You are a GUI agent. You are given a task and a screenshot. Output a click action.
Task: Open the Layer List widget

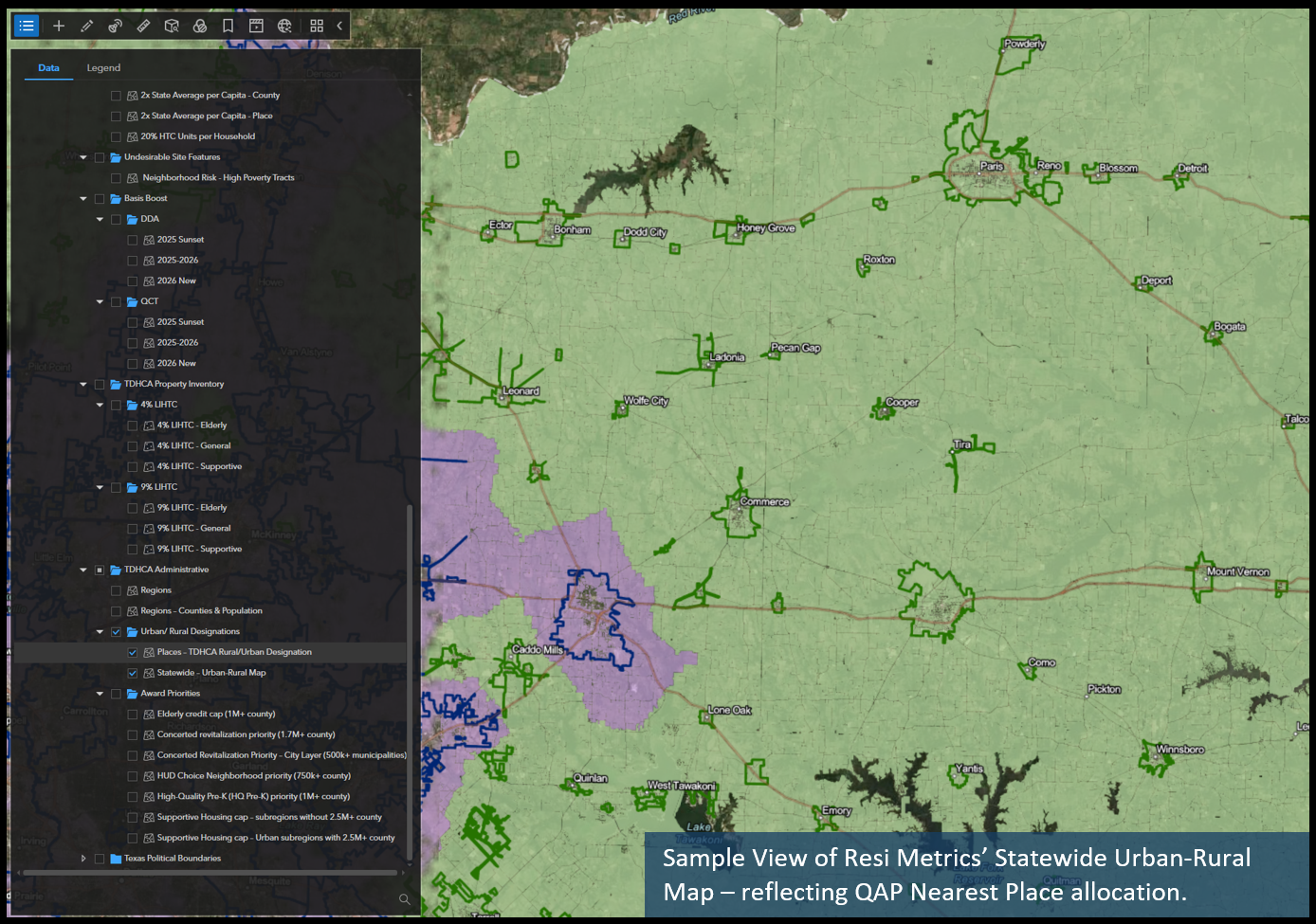27,26
